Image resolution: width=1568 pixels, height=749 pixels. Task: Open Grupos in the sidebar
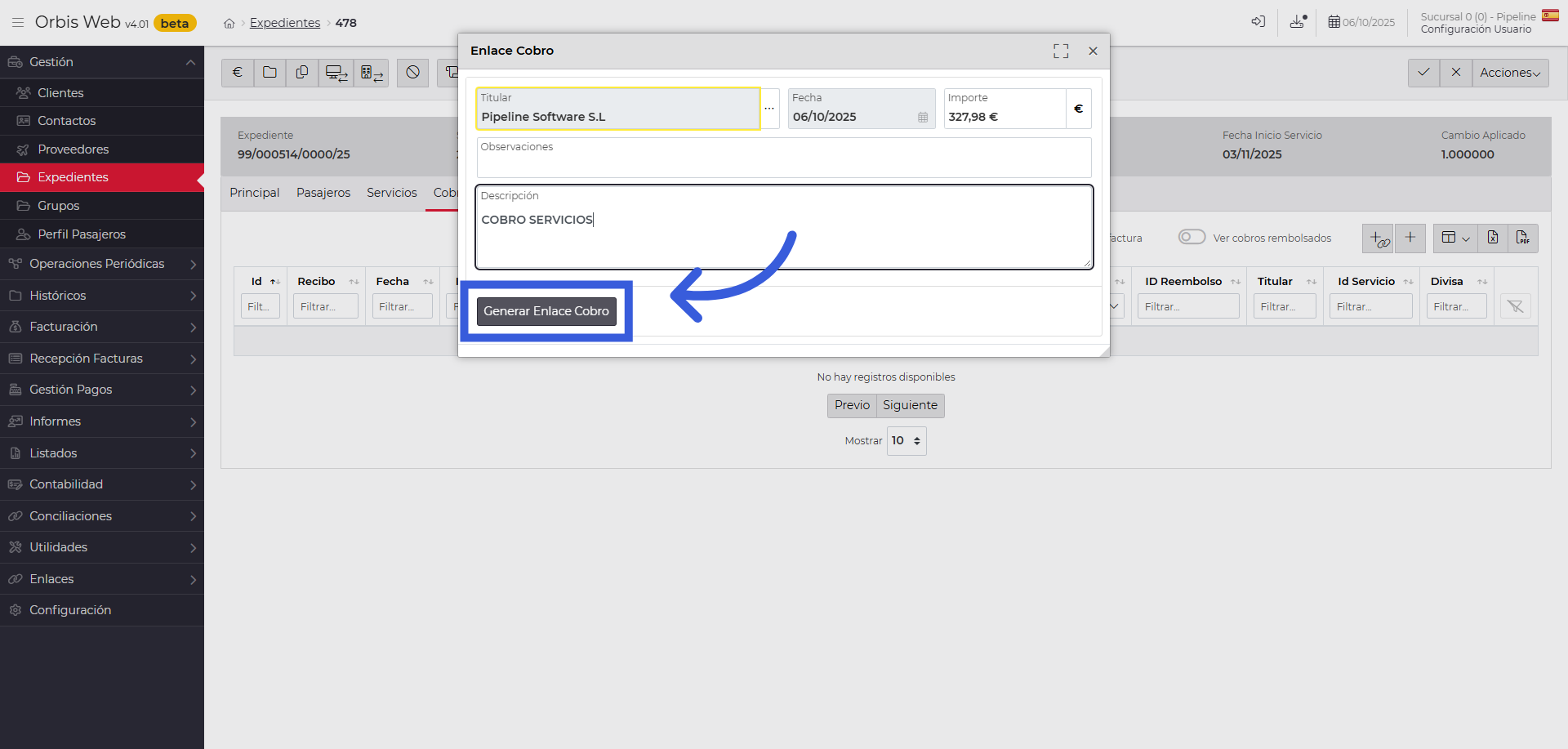coord(102,206)
